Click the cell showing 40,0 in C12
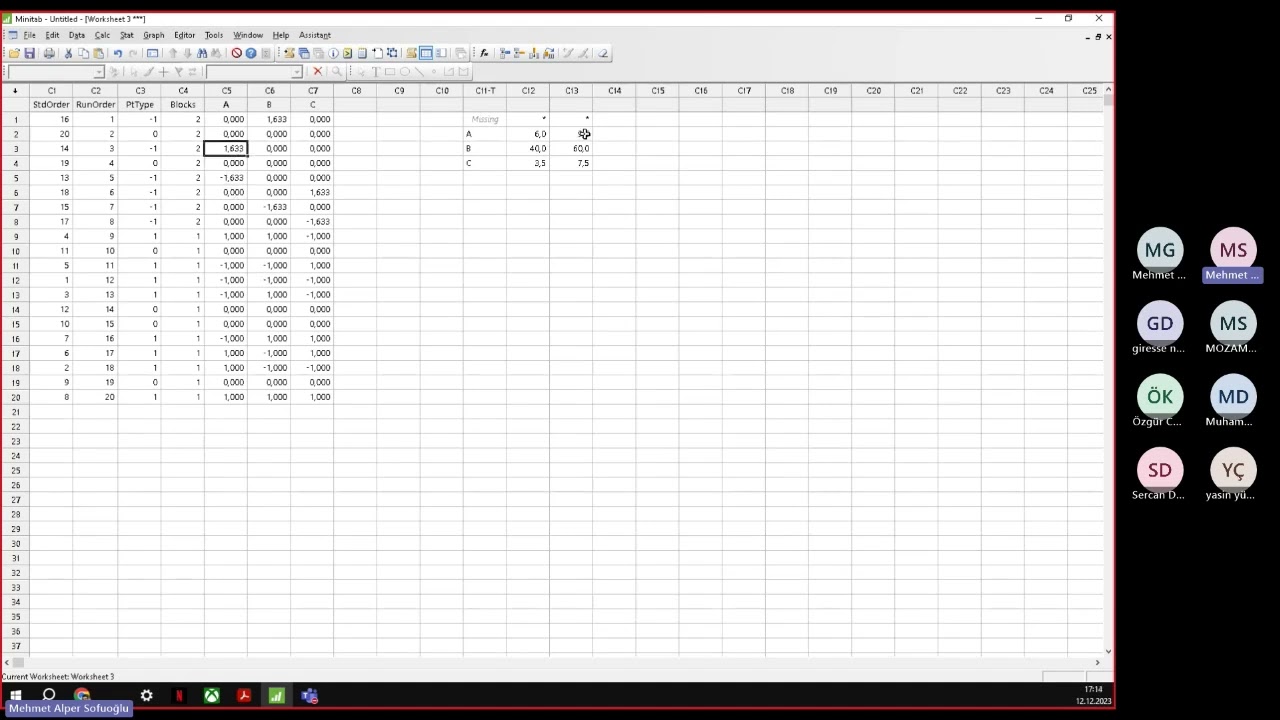 [528, 148]
